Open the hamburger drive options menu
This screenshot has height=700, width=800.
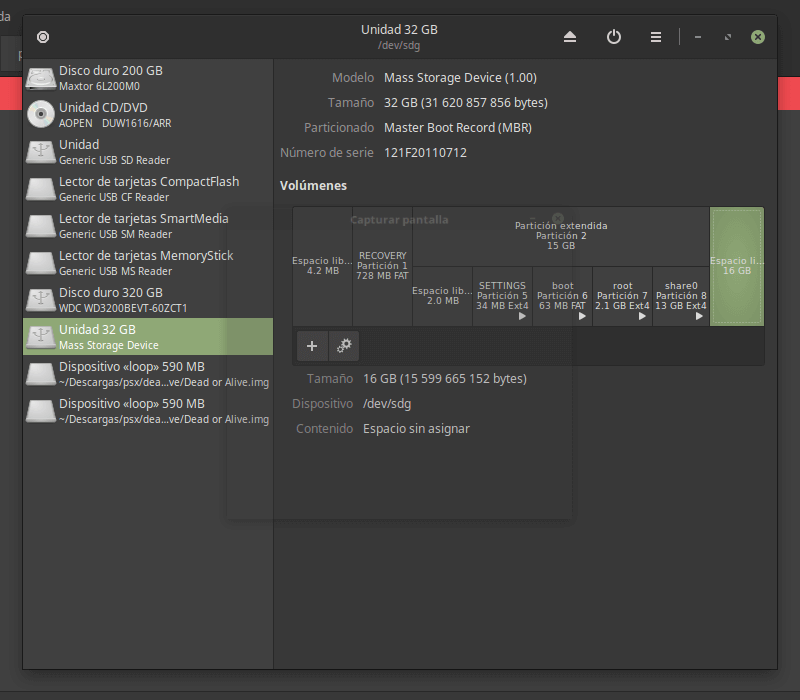[x=656, y=37]
